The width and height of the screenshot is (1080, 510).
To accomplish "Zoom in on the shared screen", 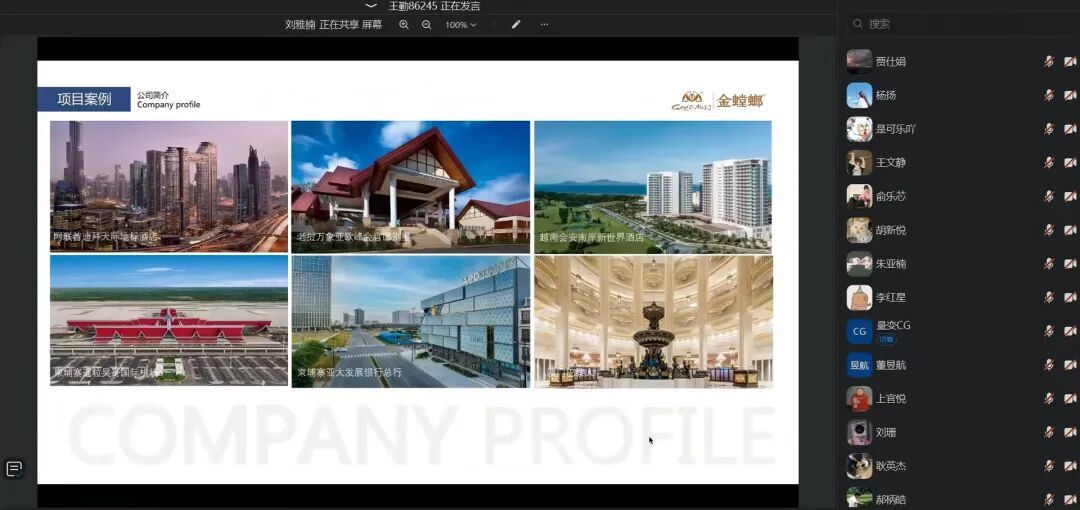I will tap(404, 25).
